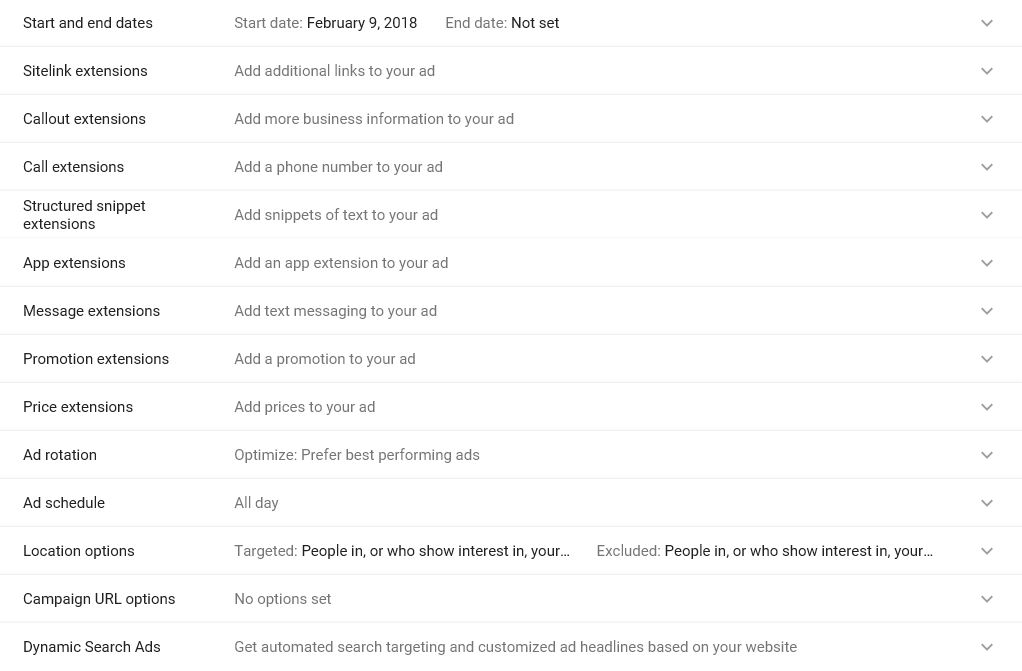Open the Ad rotation setting label
Viewport: 1022px width, 671px height.
click(x=60, y=455)
